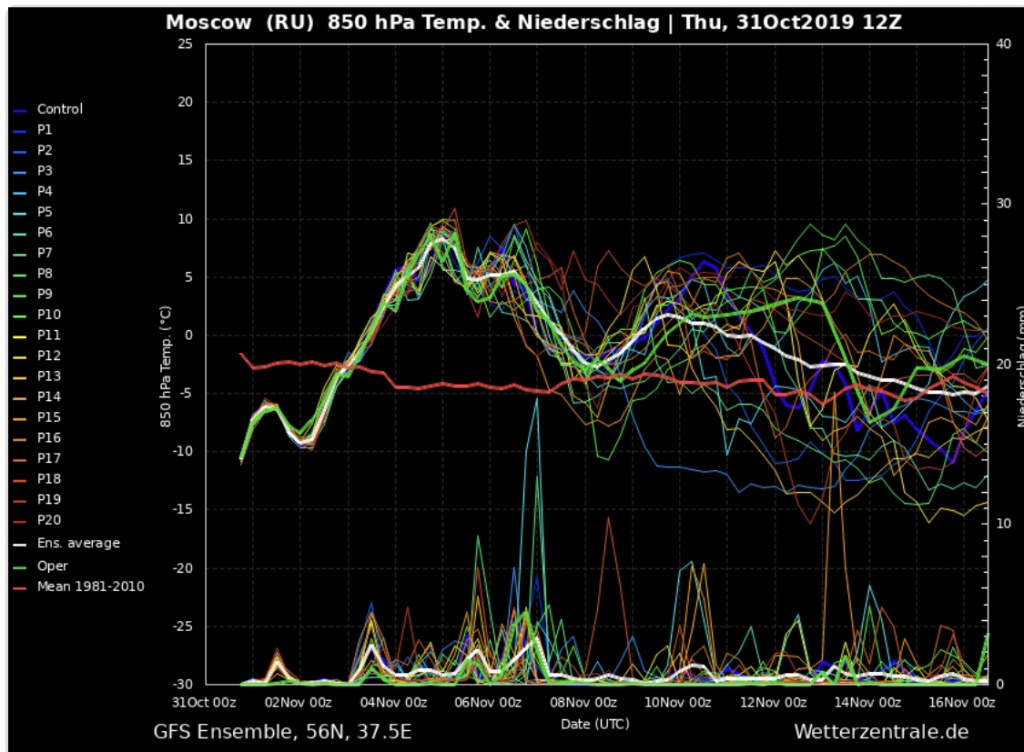Click the 40 tick on the precipitation axis
1024x752 pixels.
click(1001, 45)
